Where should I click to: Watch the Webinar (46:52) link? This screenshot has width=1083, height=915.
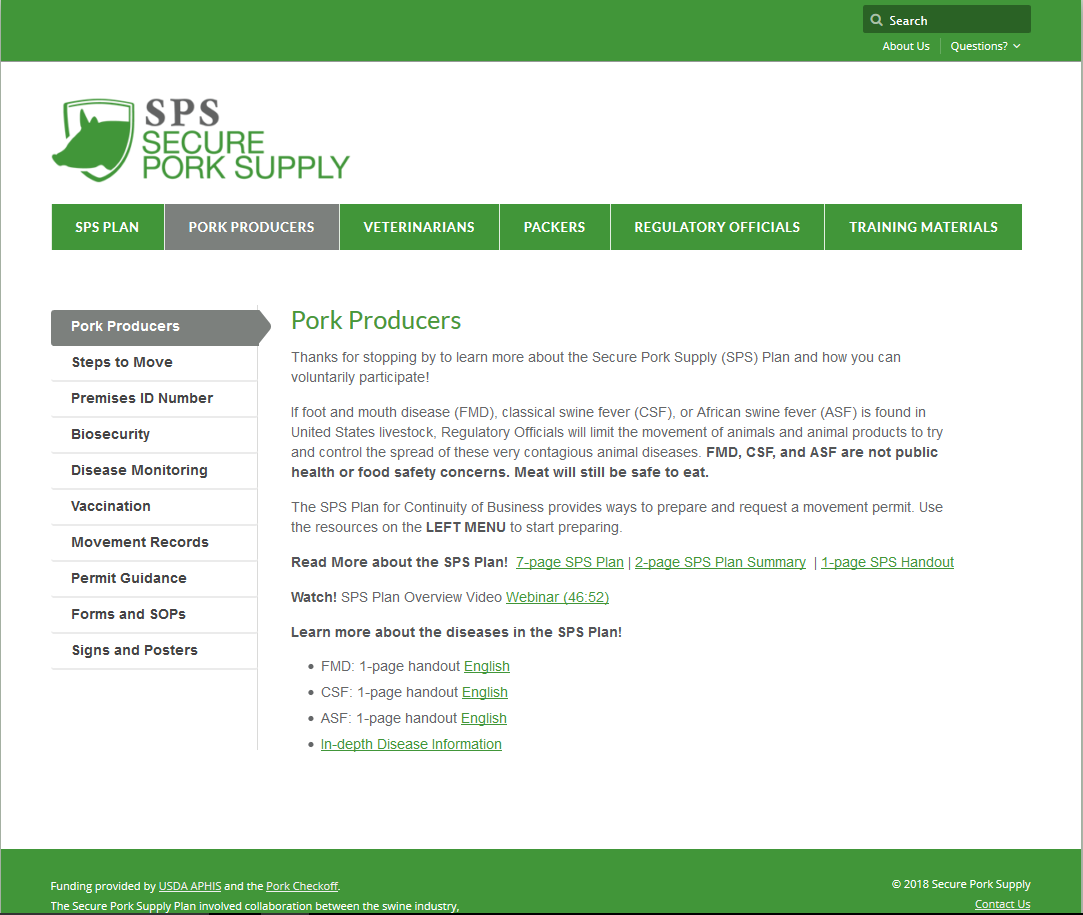click(x=557, y=597)
